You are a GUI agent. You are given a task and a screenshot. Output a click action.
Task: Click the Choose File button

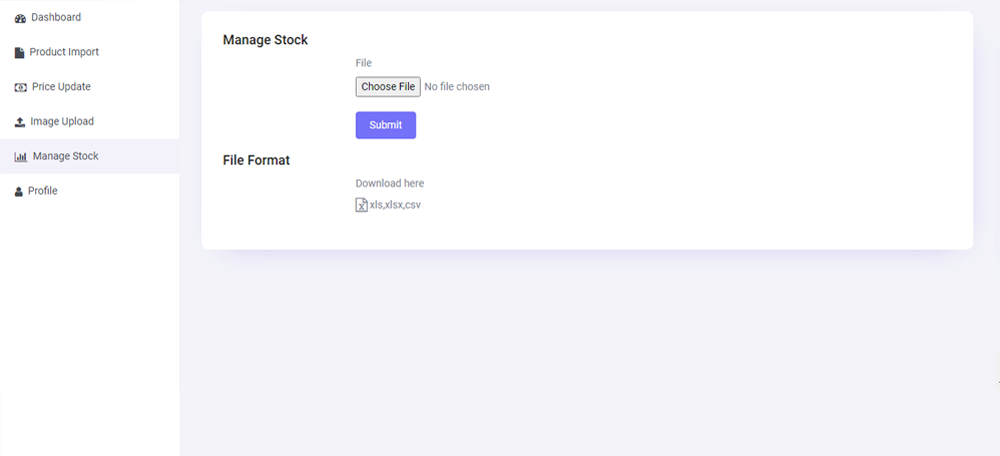[x=388, y=87]
